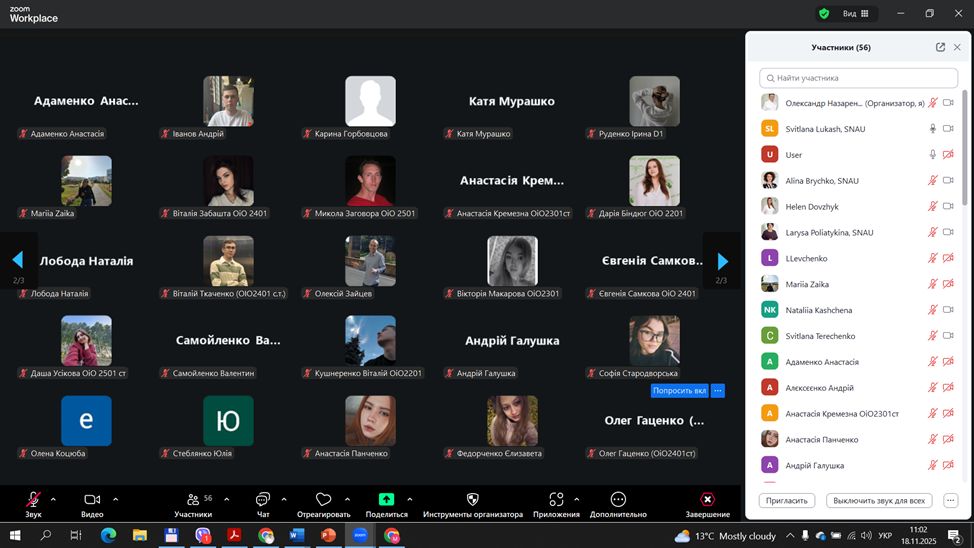Pop out the participants panel
This screenshot has height=548, width=974.
(940, 47)
